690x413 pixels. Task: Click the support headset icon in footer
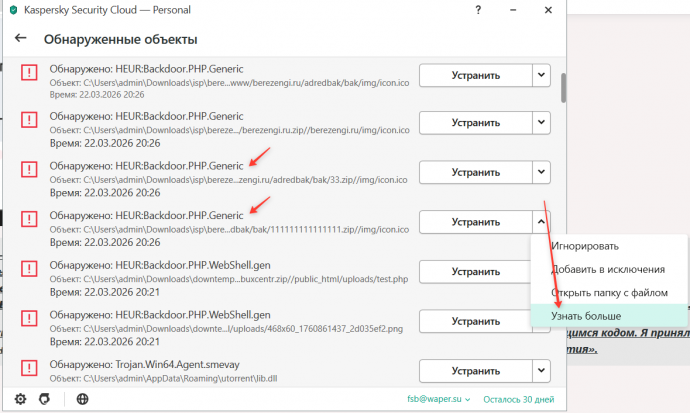click(44, 398)
